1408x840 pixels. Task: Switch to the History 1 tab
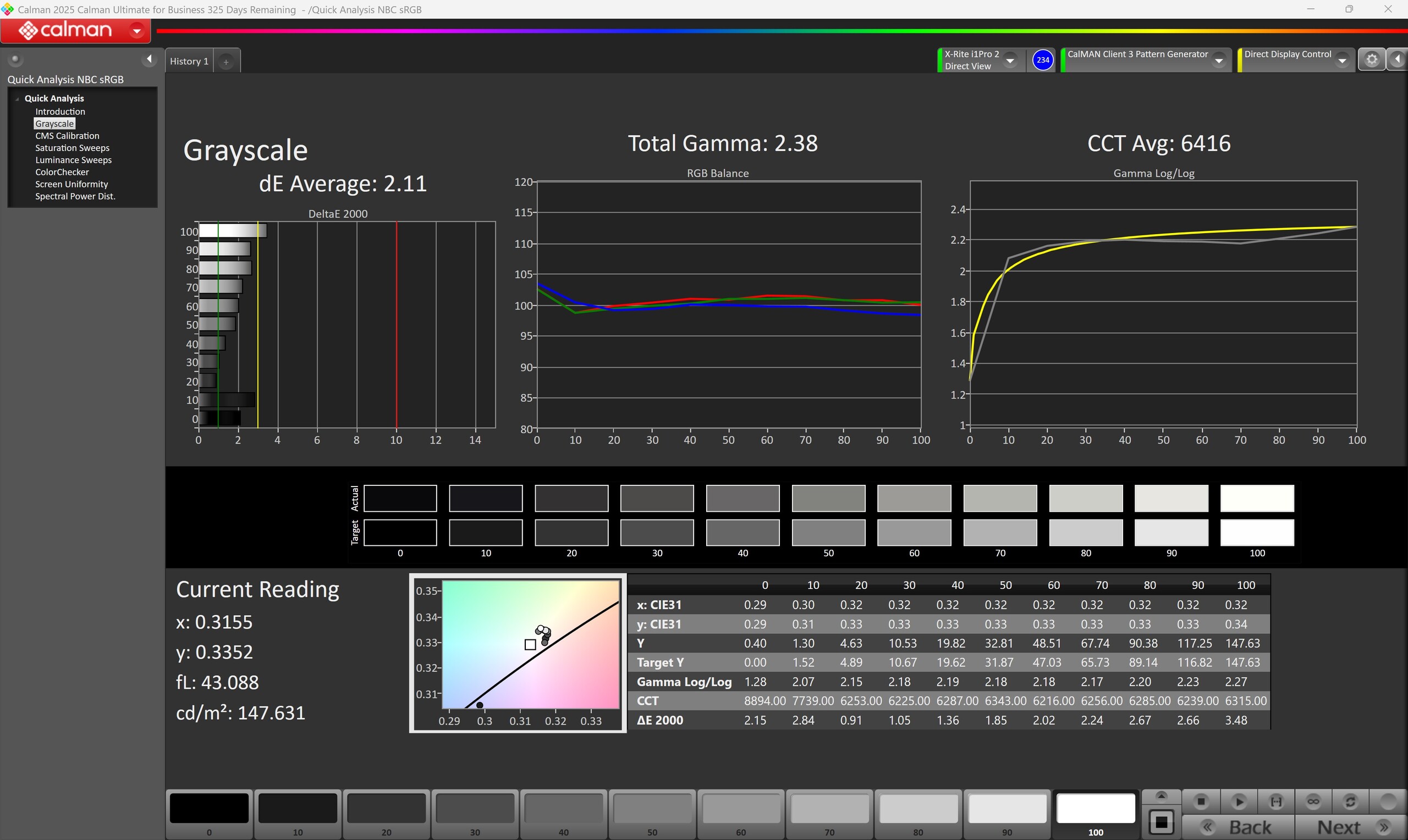[x=189, y=61]
